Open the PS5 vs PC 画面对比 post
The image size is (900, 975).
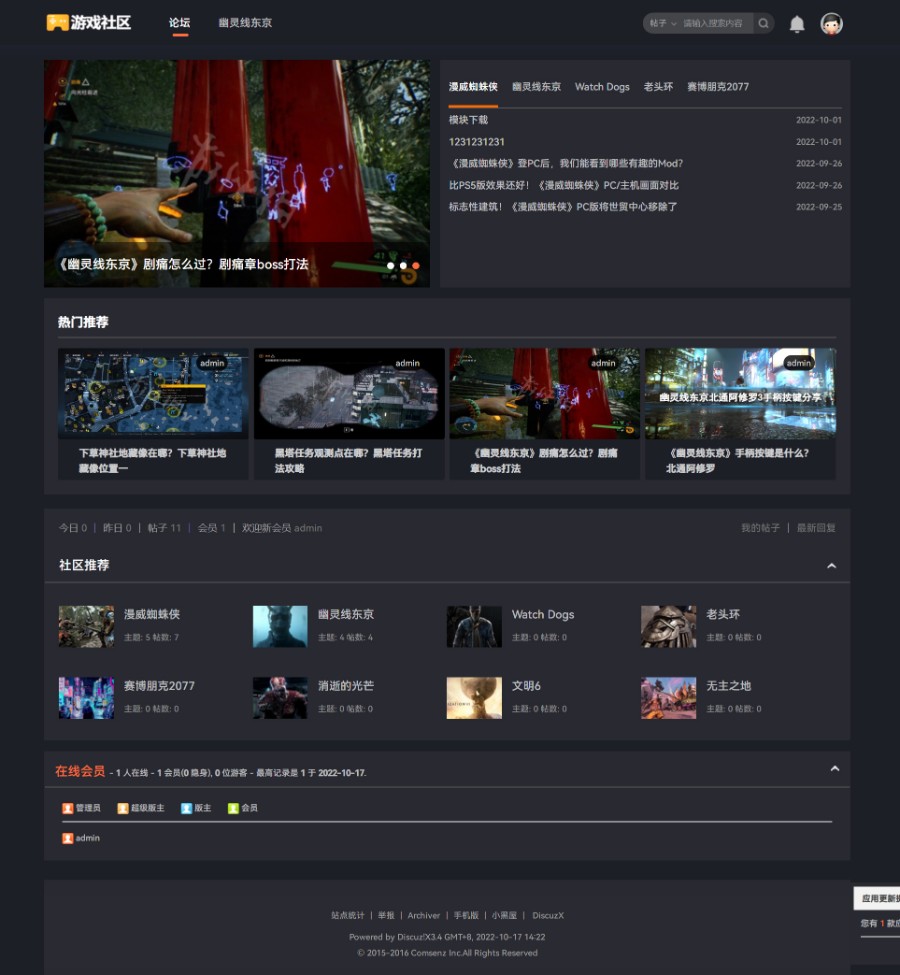coord(564,185)
